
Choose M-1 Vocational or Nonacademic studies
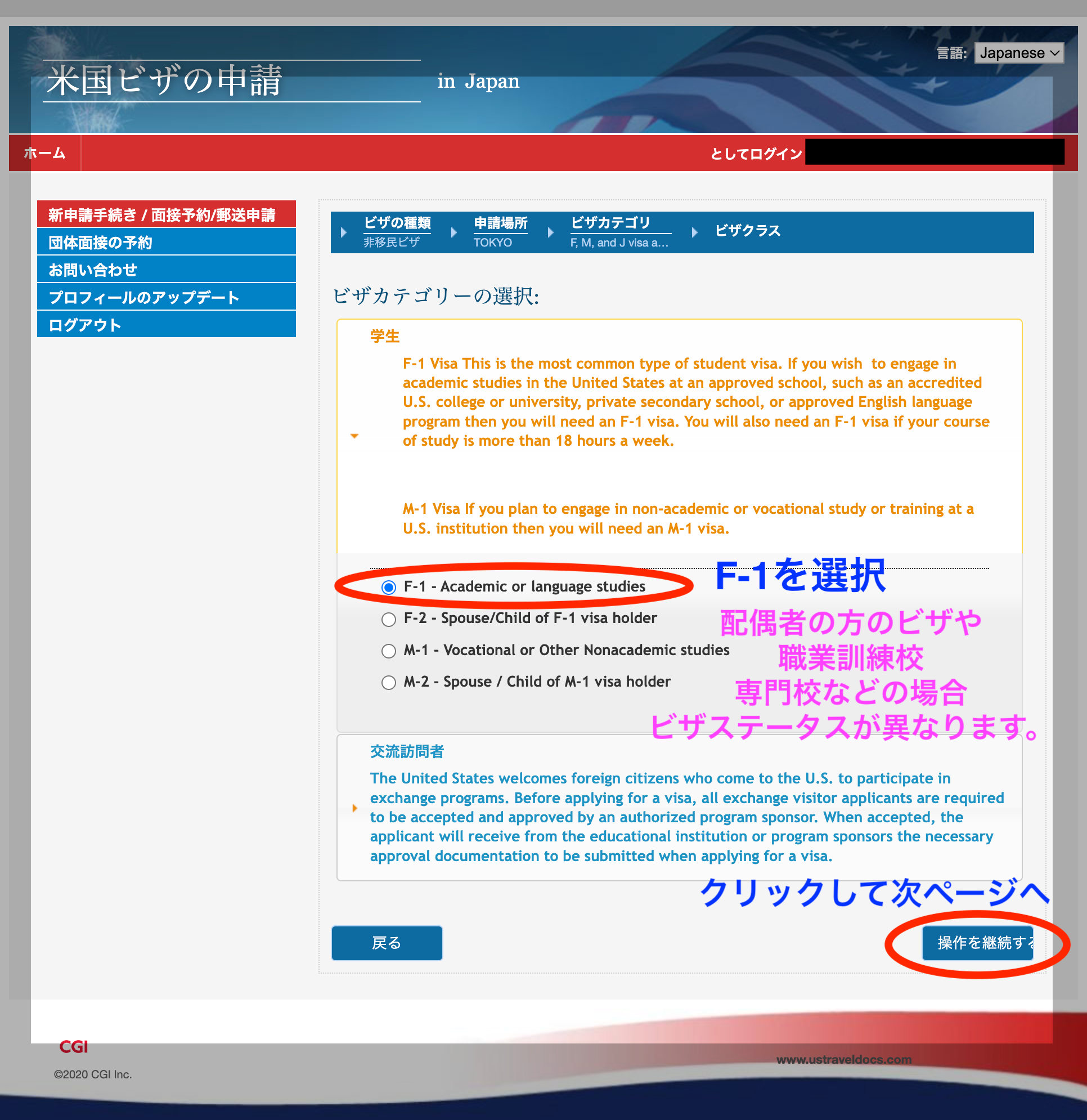[x=389, y=651]
